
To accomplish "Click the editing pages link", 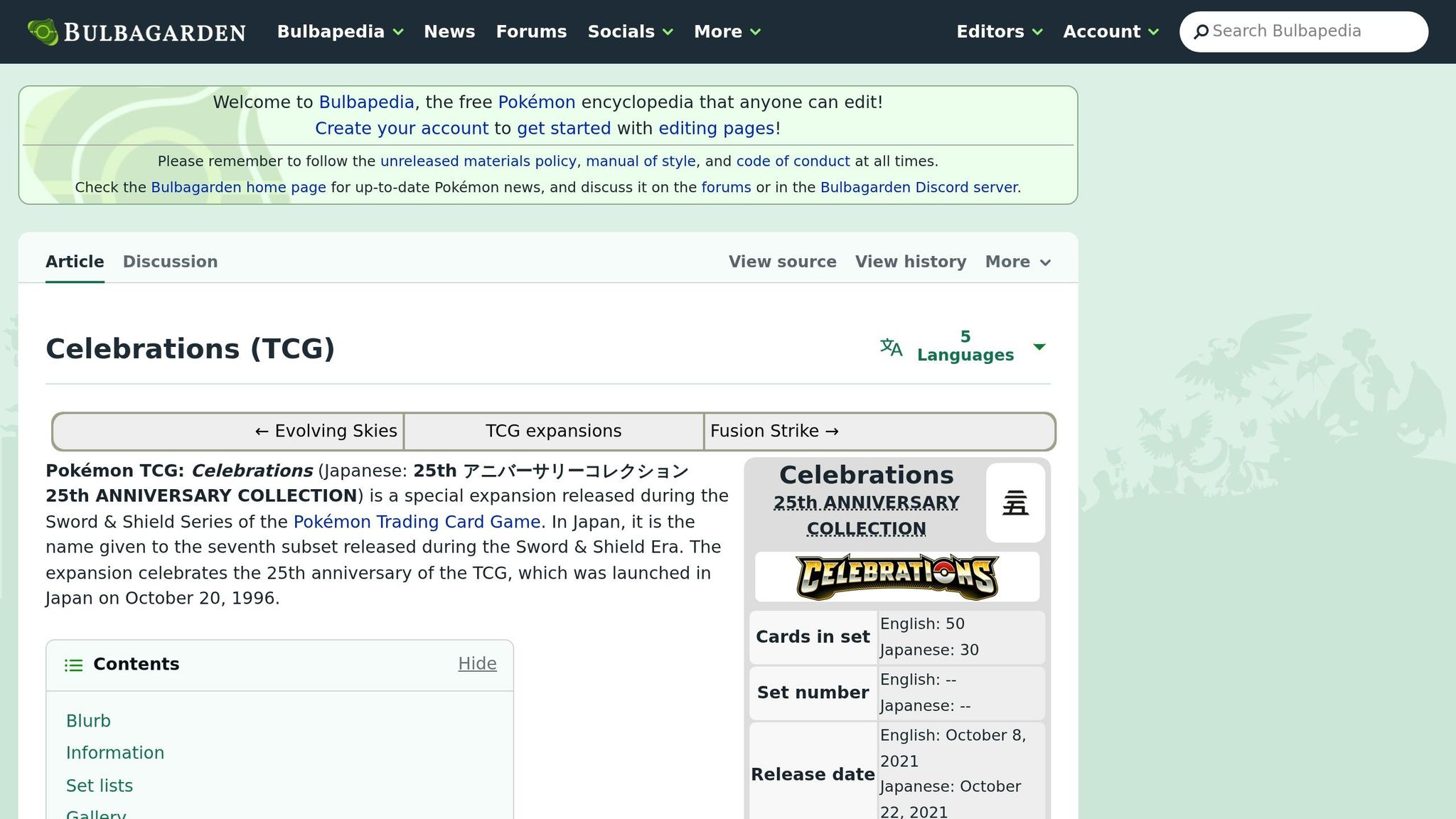I will [x=717, y=129].
